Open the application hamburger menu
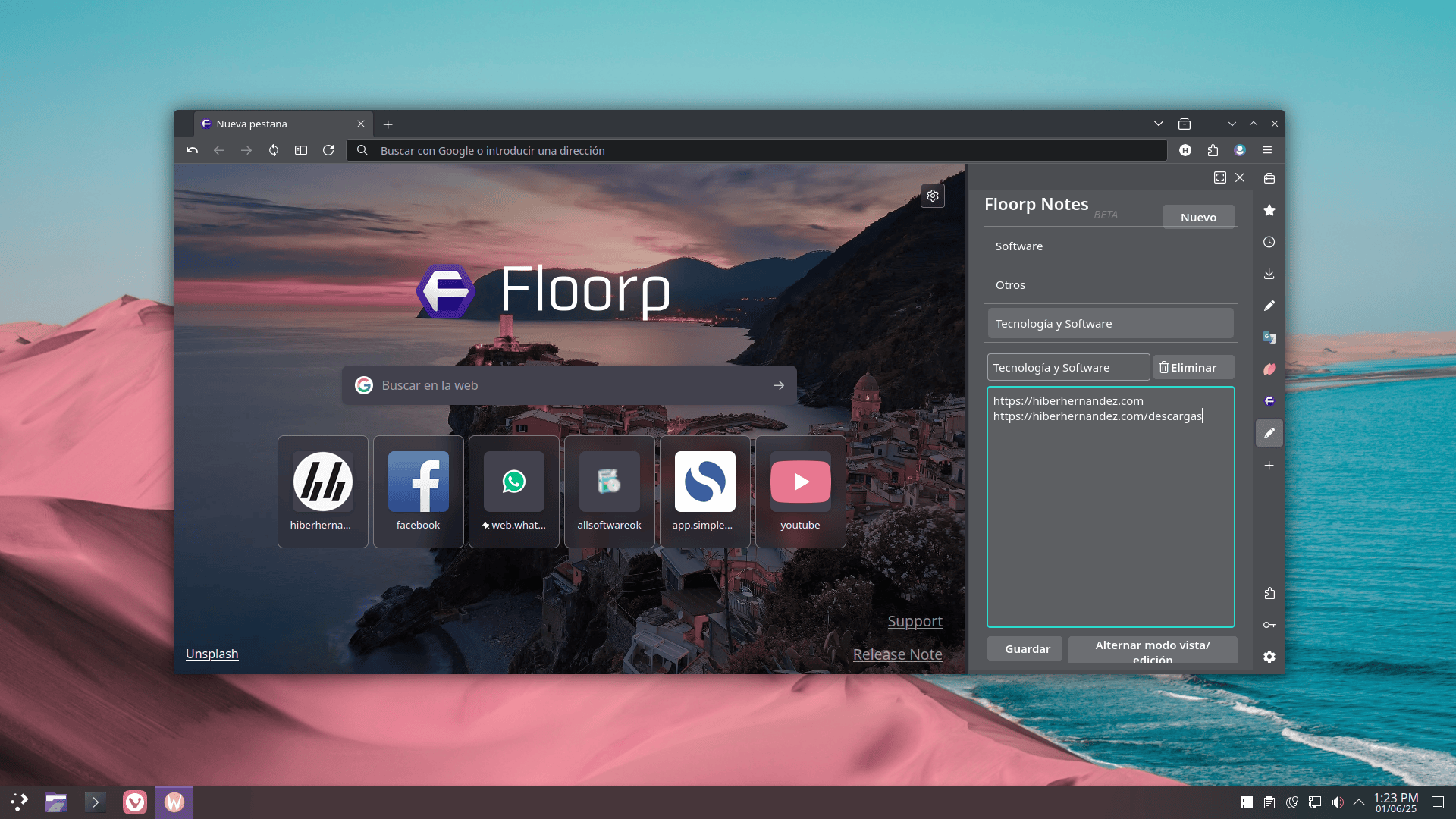 coord(1267,150)
